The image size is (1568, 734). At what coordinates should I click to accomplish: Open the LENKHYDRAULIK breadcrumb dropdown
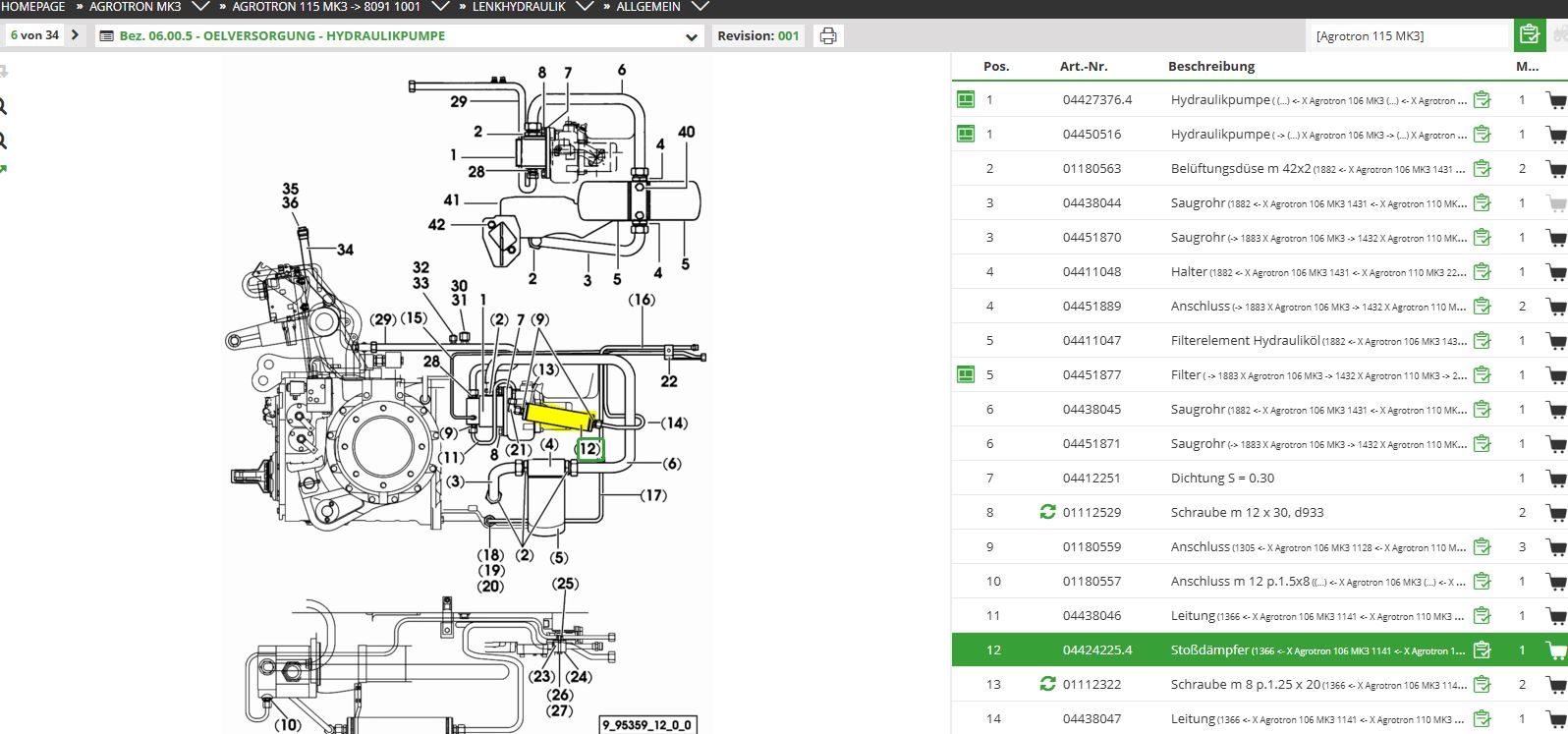point(584,7)
